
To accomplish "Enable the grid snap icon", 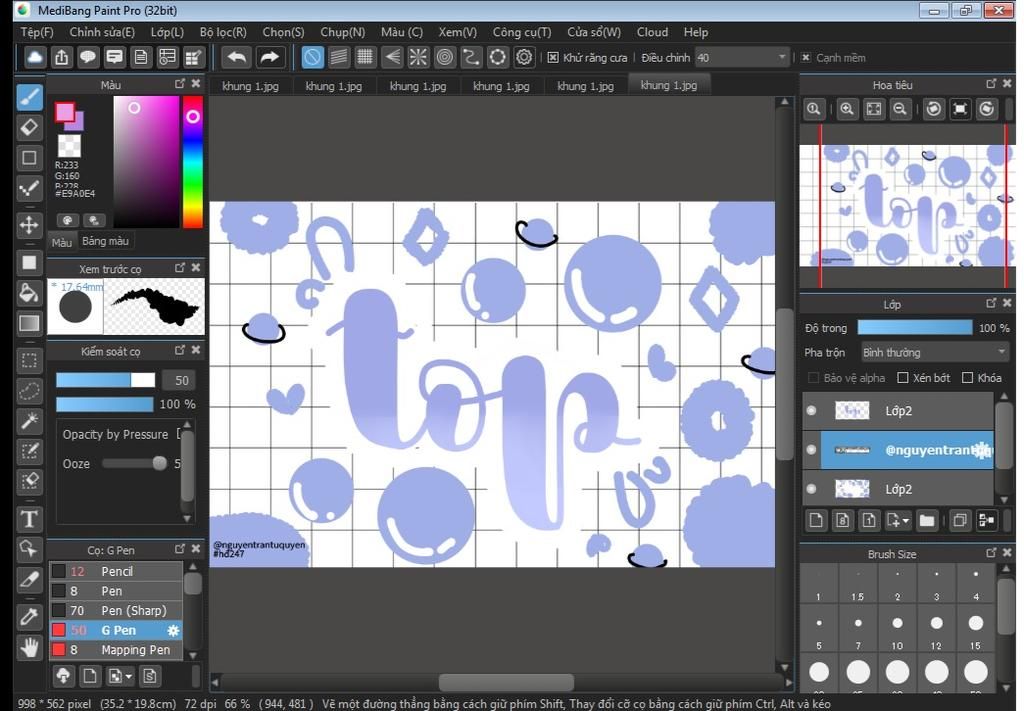I will (x=365, y=57).
